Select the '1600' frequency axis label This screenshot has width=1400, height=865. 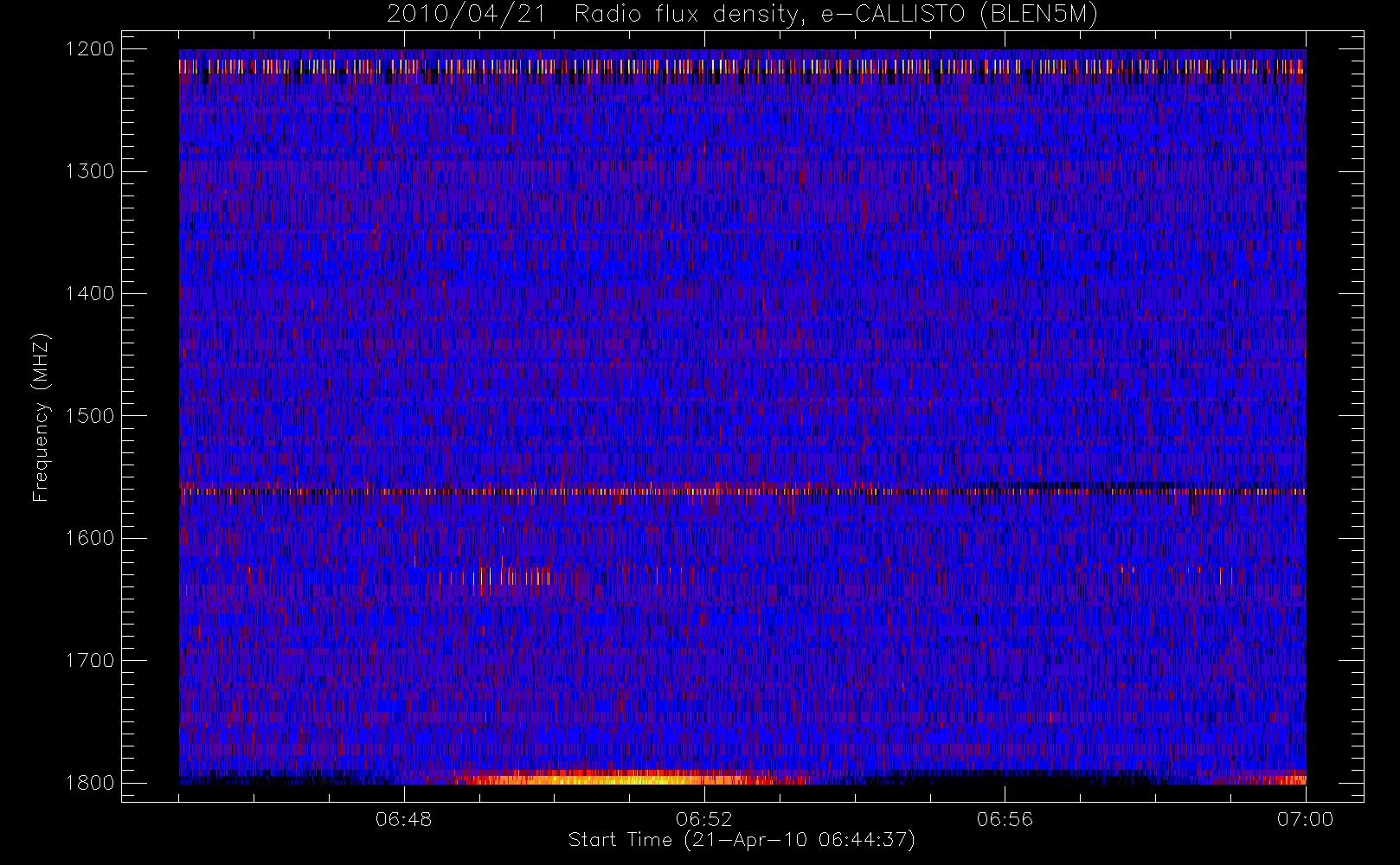coord(90,538)
